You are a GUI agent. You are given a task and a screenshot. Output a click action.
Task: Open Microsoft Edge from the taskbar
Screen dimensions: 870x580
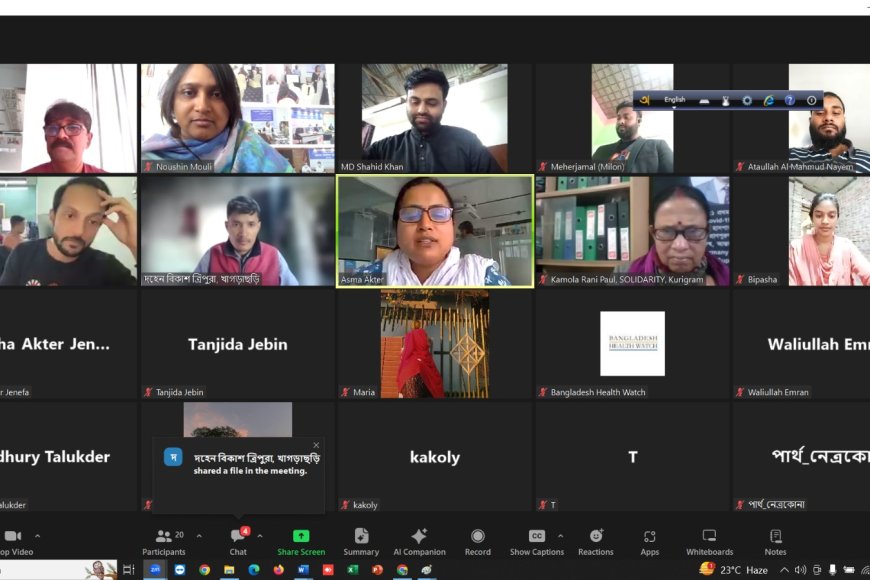tap(254, 569)
